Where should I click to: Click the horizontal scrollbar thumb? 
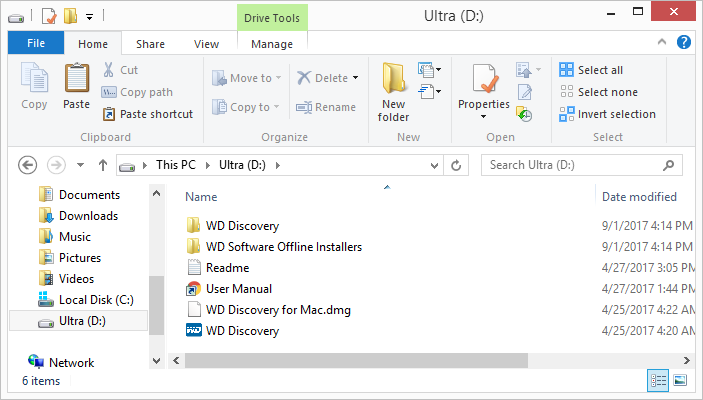[356, 361]
